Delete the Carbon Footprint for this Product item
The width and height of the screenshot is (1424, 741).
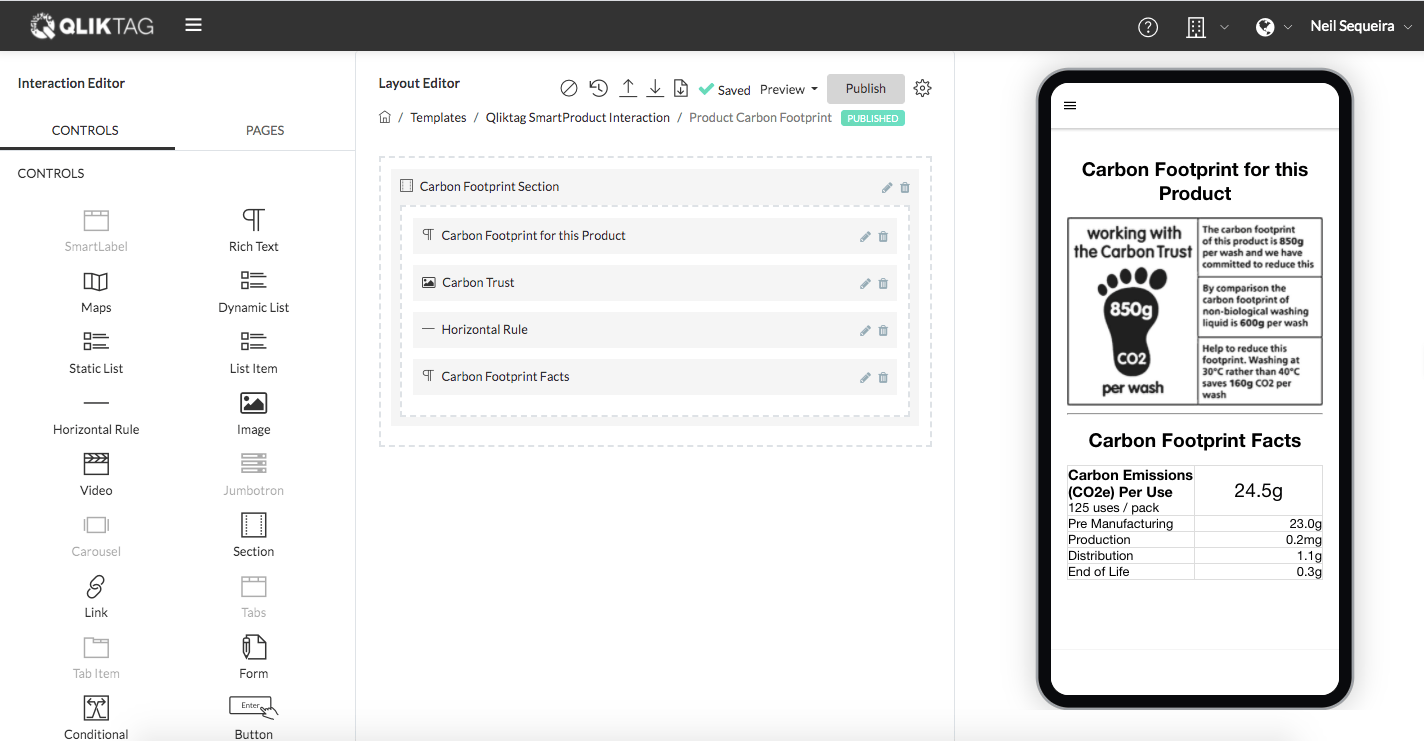pyautogui.click(x=883, y=236)
